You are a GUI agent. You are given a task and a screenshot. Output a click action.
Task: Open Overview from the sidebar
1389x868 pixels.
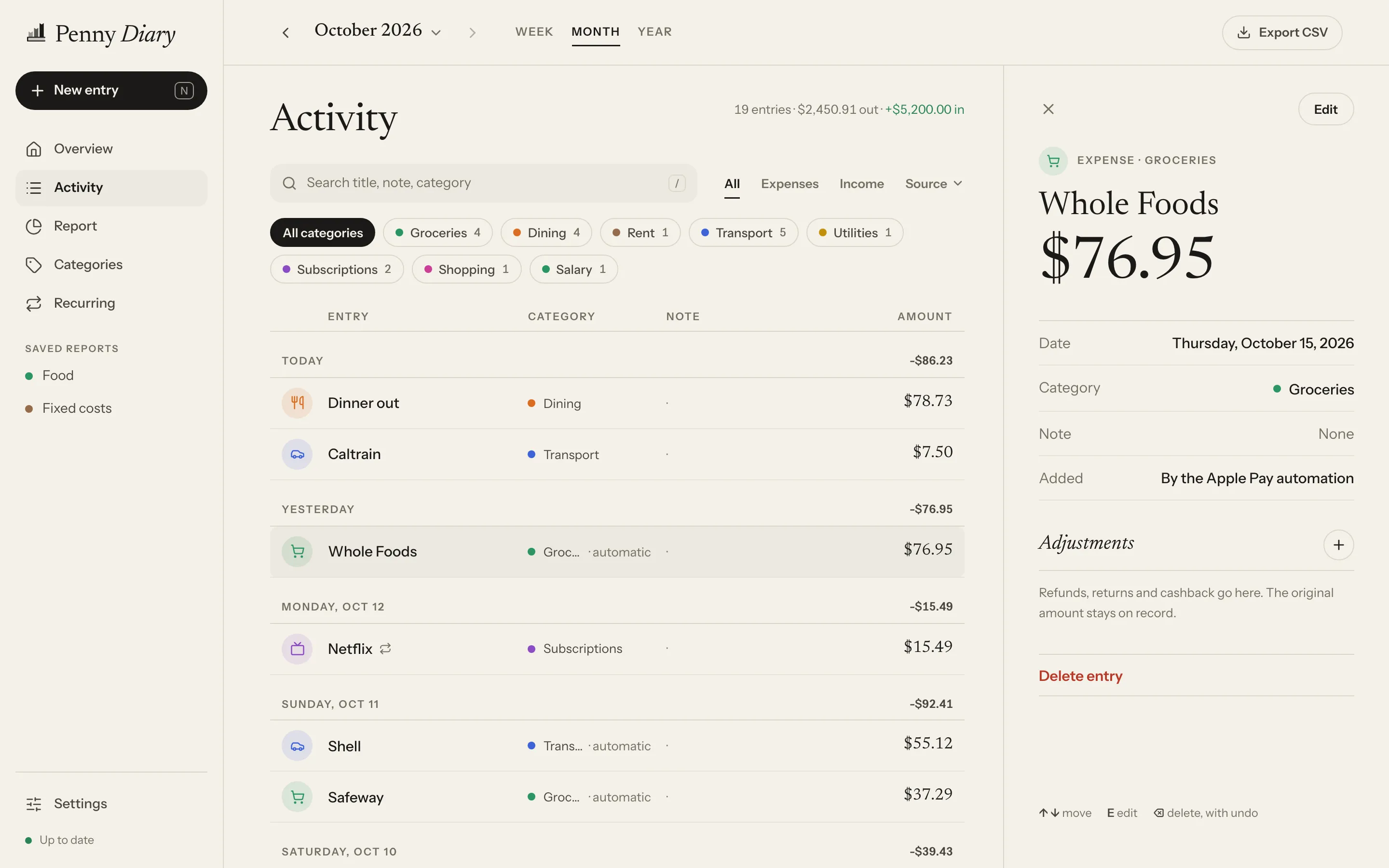tap(111, 149)
